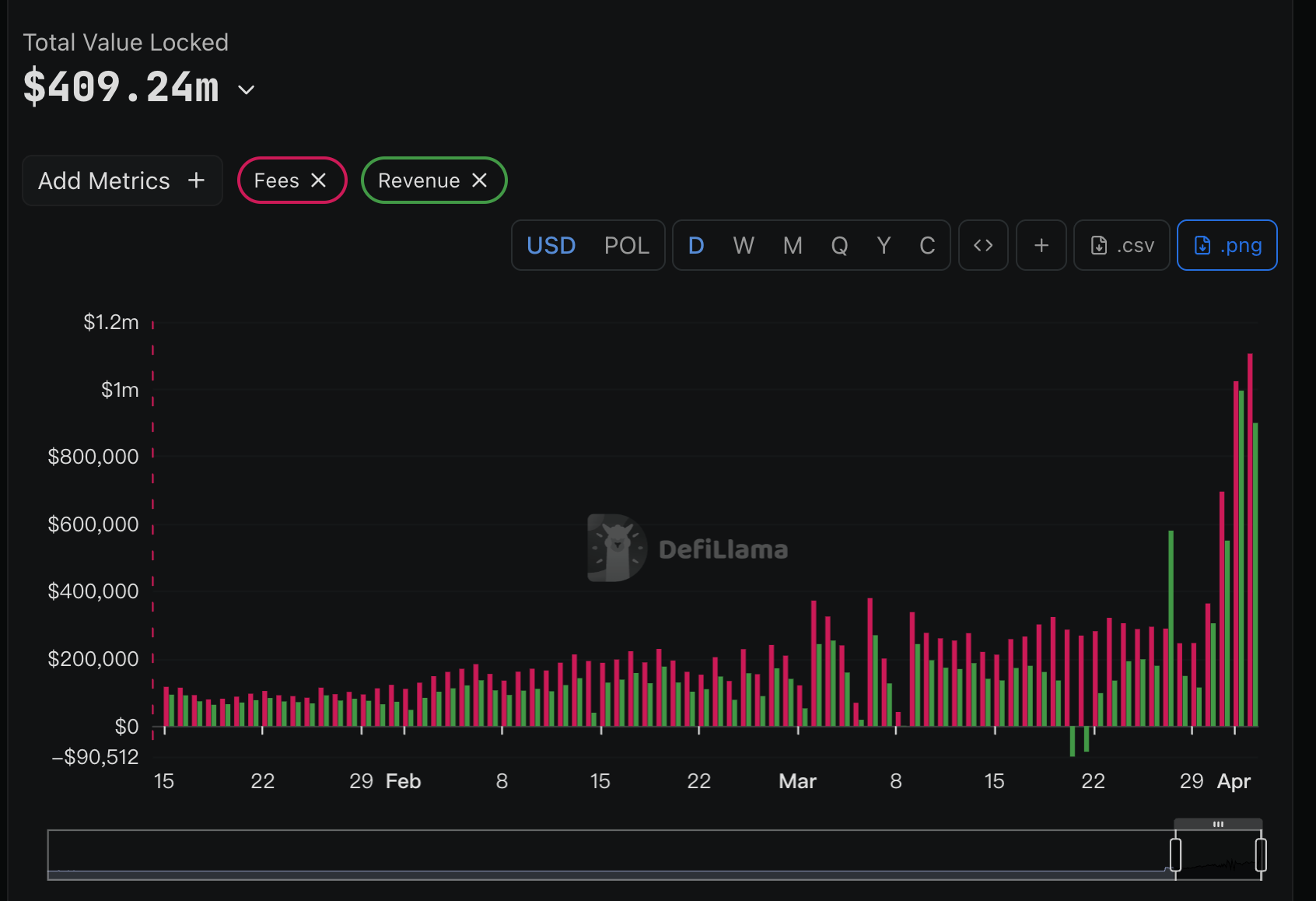Switch currency denomination to USD
The height and width of the screenshot is (901, 1316).
(551, 246)
